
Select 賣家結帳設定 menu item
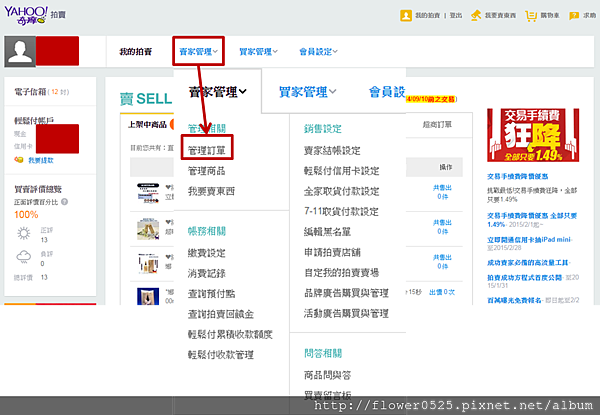coord(332,150)
